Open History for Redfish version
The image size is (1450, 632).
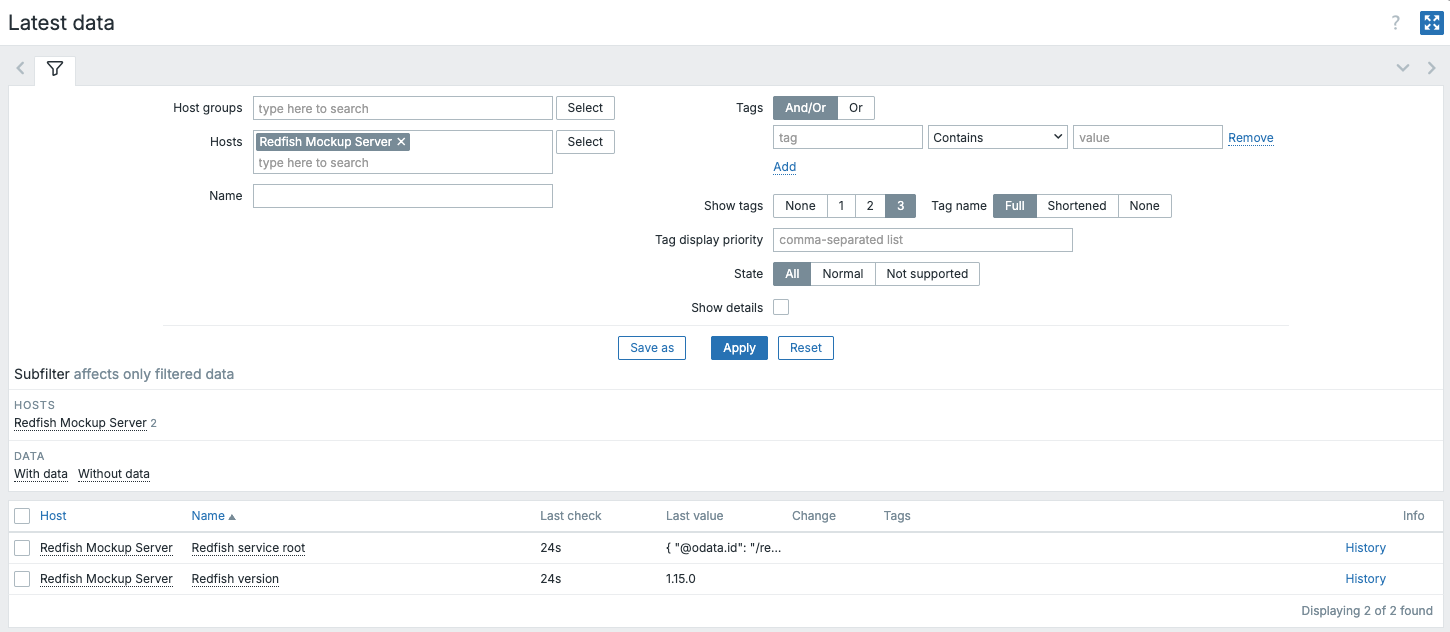1365,579
